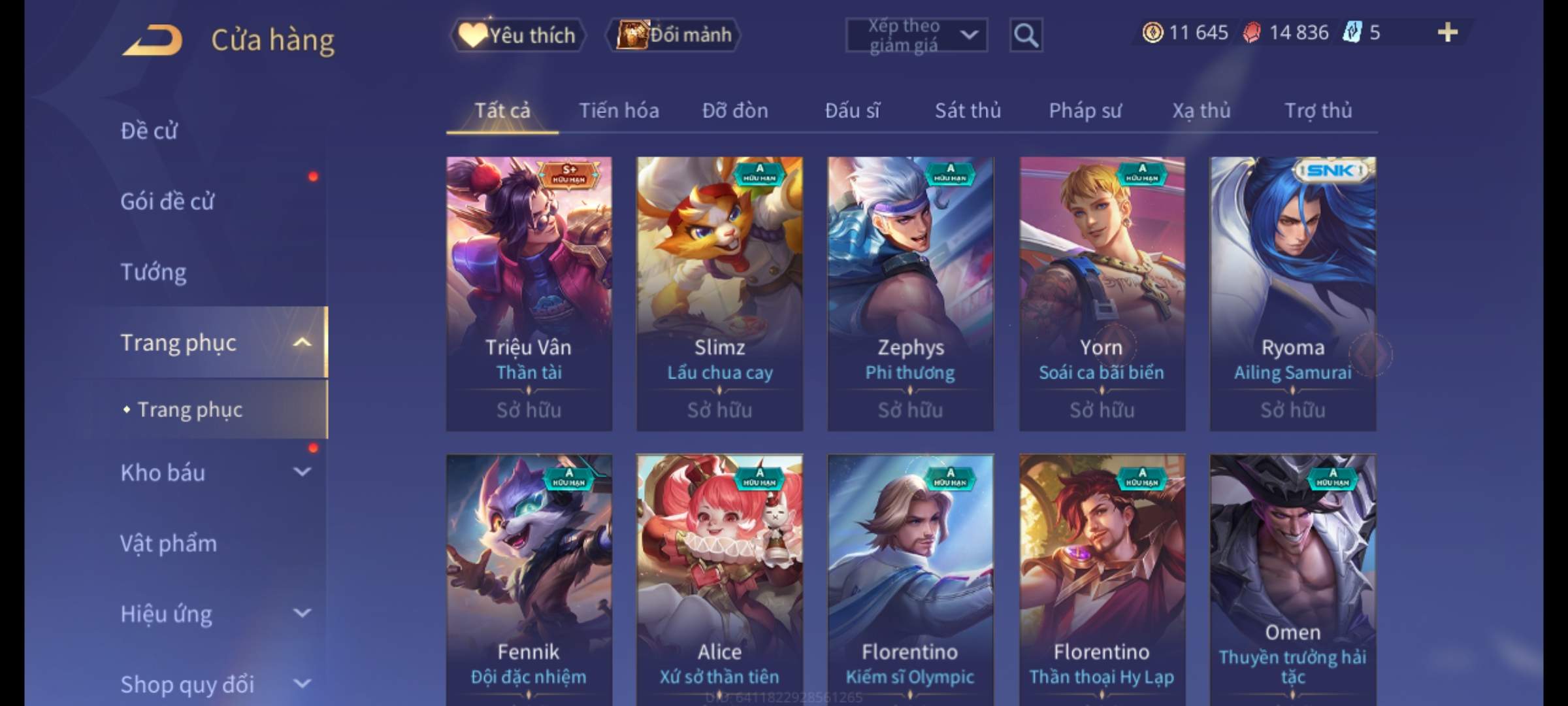Click the red ruby currency icon
Image resolution: width=1568 pixels, height=706 pixels.
tap(1252, 32)
